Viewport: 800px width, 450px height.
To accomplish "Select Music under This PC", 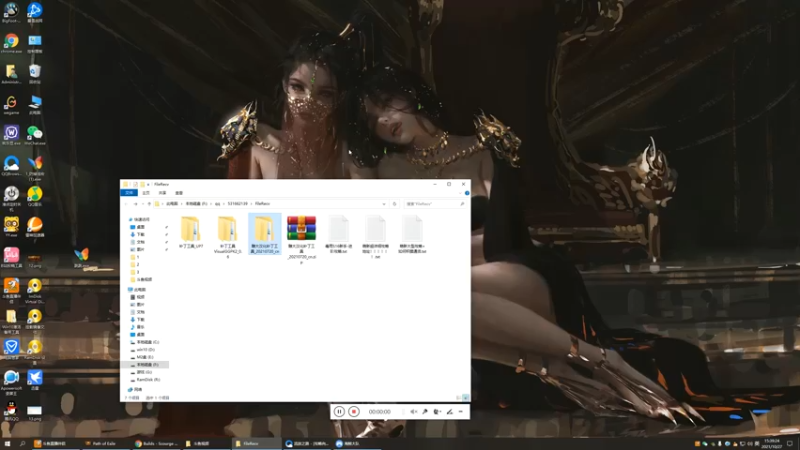I will click(138, 327).
